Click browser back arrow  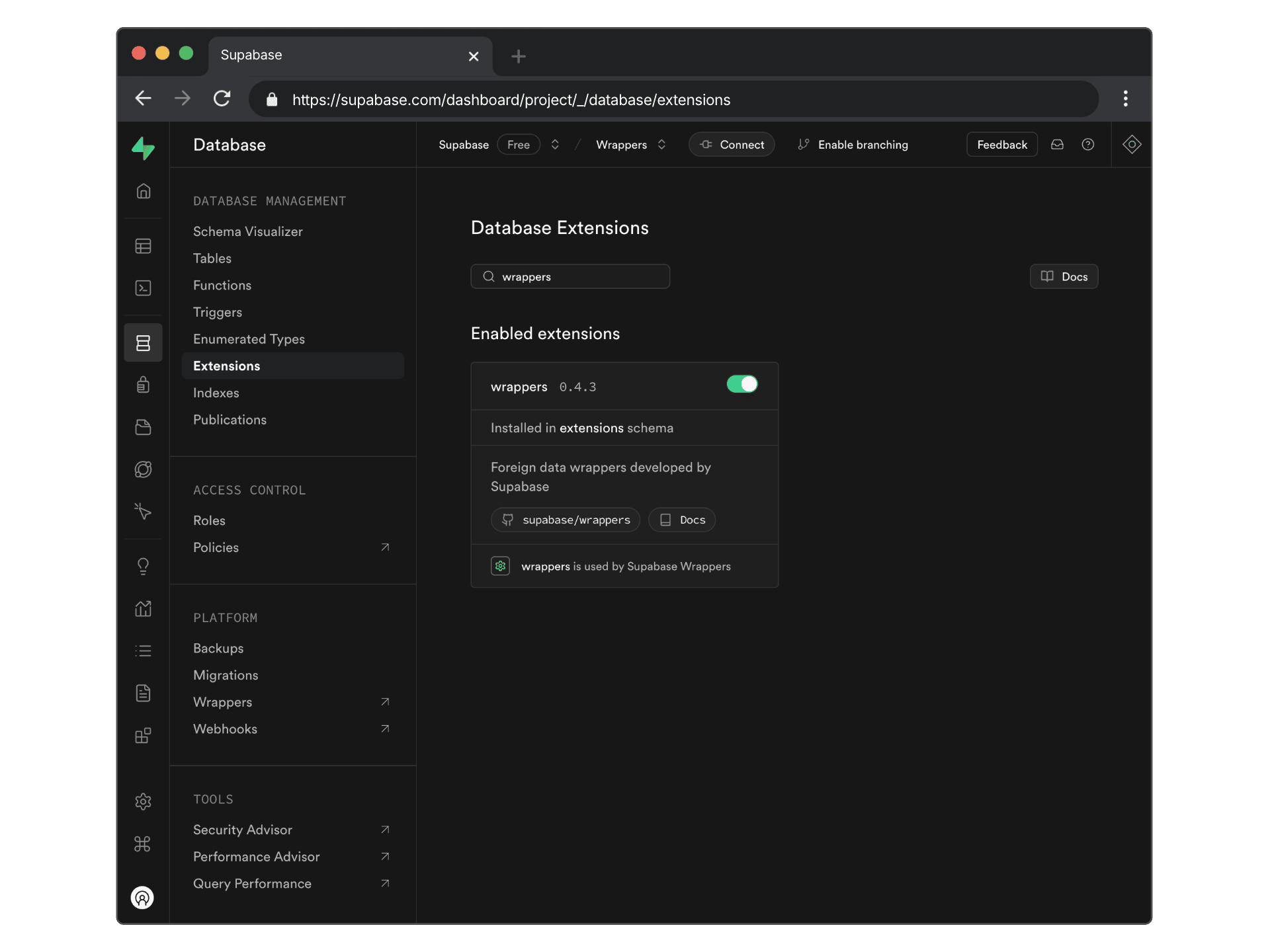[x=144, y=99]
